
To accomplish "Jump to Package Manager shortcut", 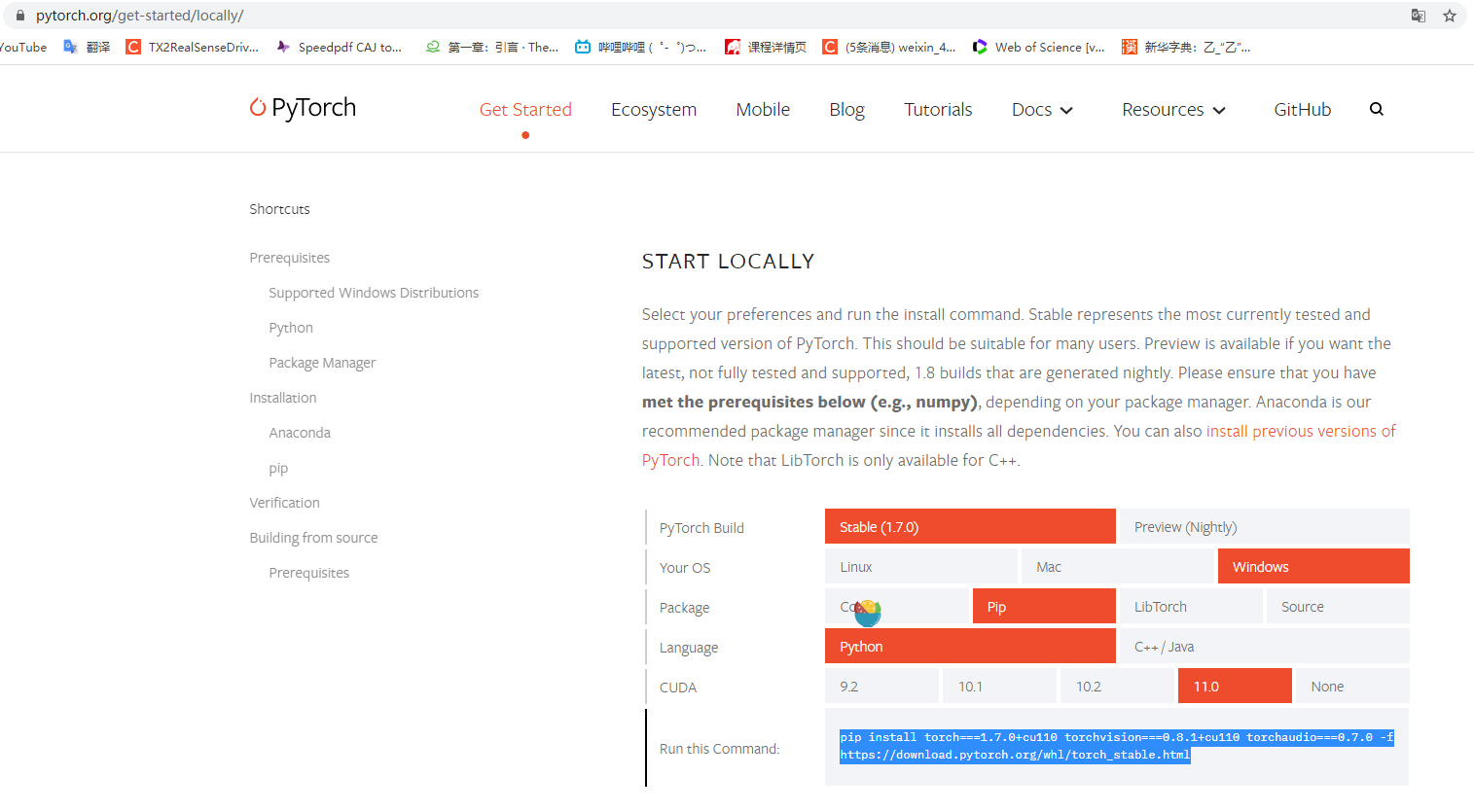I will 322,363.
